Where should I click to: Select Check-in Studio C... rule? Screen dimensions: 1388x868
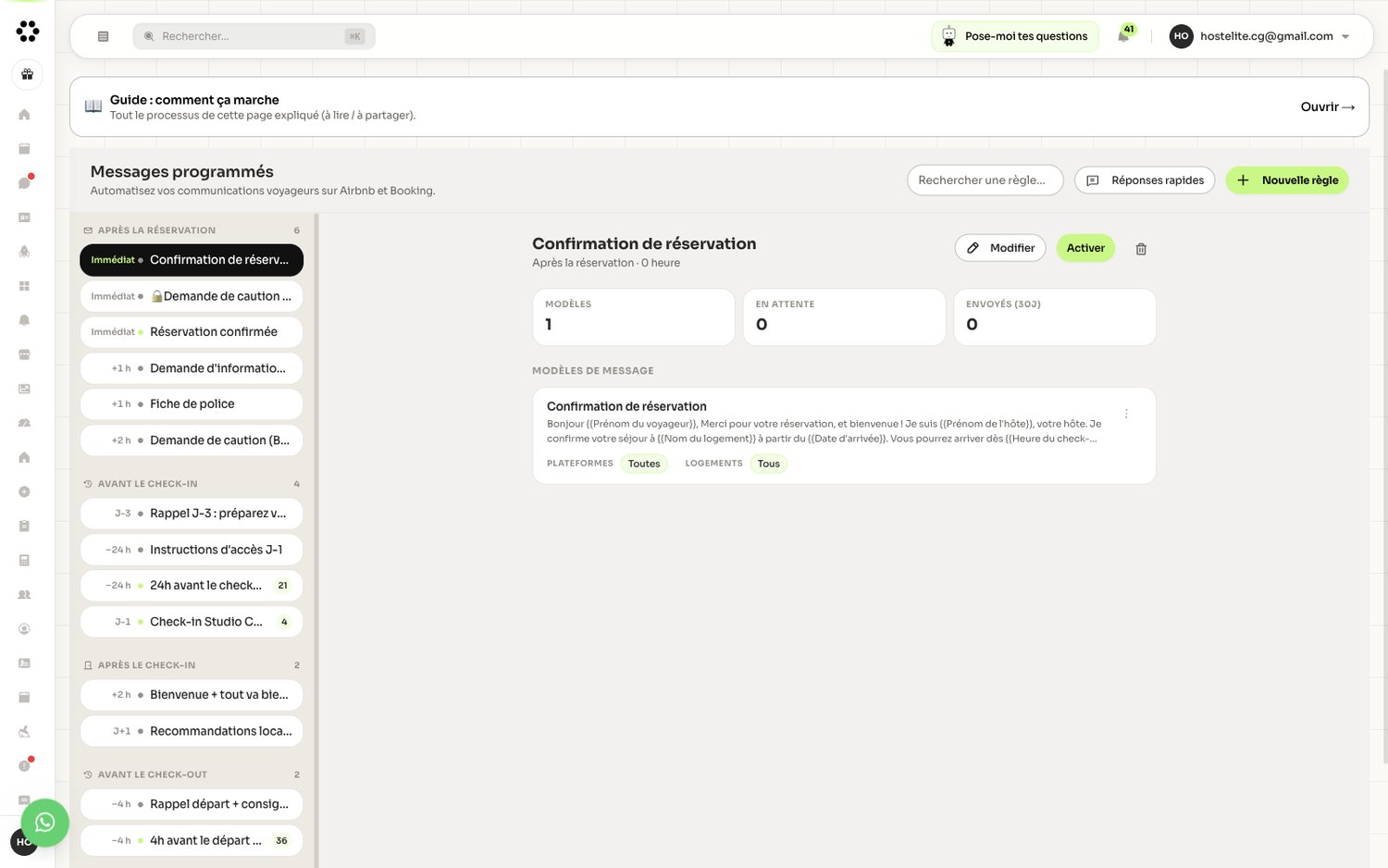[192, 622]
